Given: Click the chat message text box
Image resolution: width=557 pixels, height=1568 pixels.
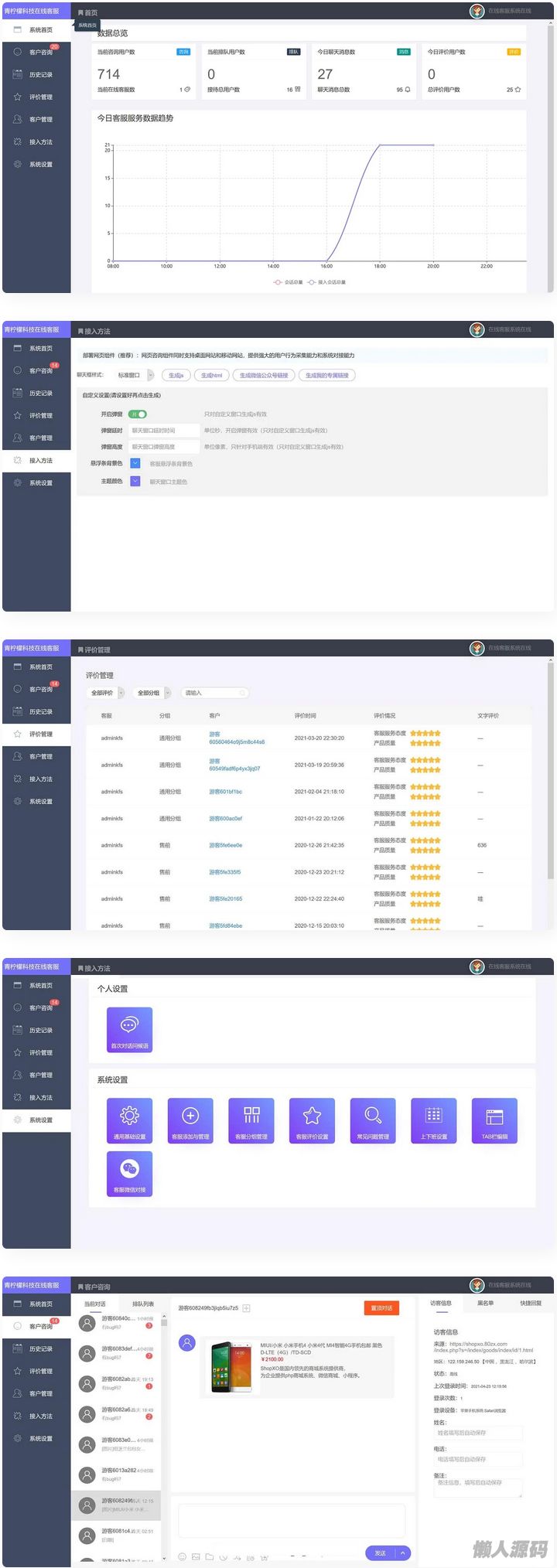Looking at the screenshot, I should pos(292,1520).
